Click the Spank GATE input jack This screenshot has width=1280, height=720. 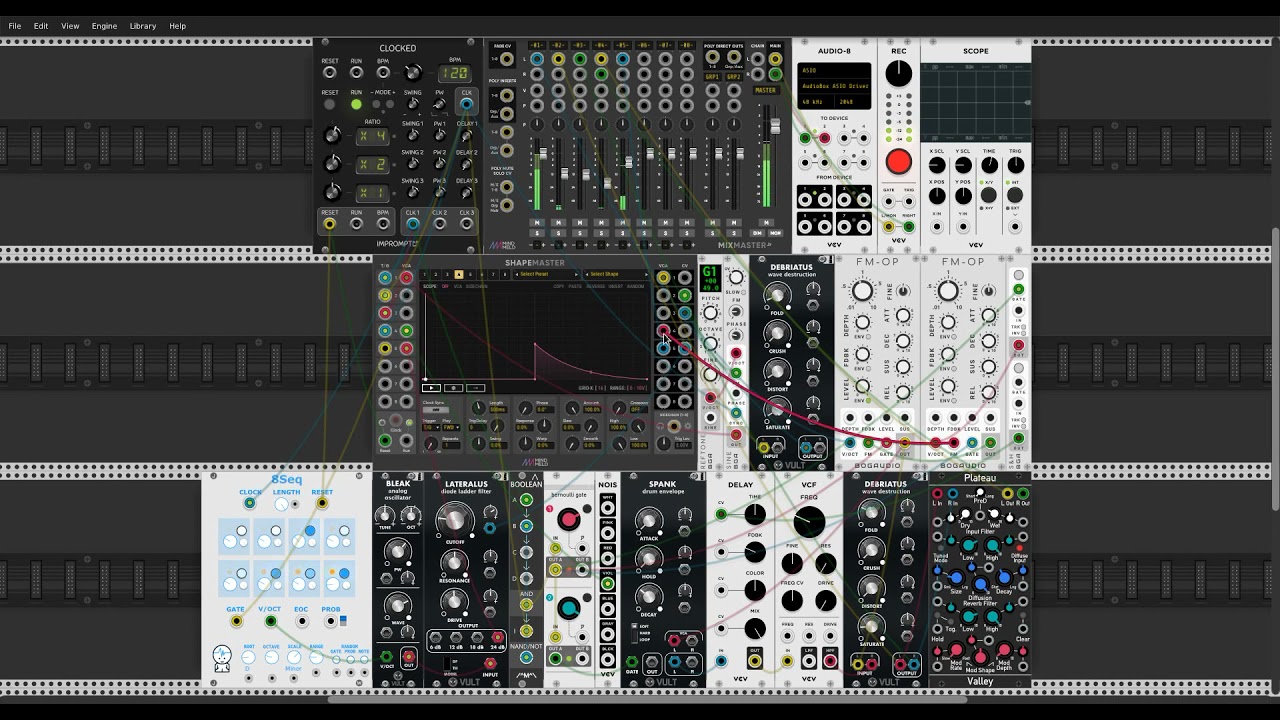[631, 662]
